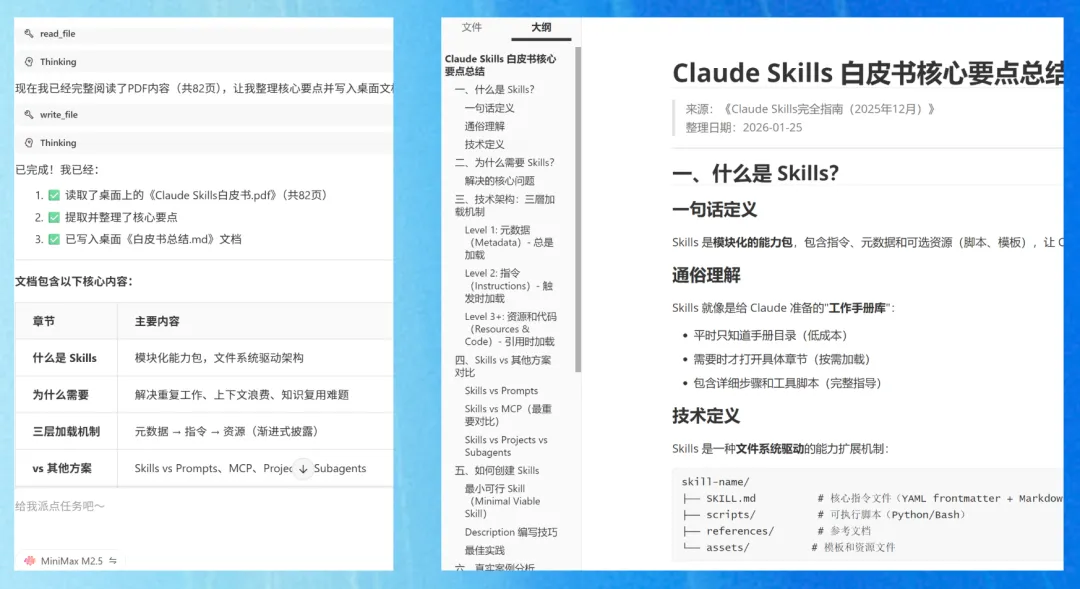Jump to outline item Skills vs Prompts
The height and width of the screenshot is (589, 1080).
[501, 391]
